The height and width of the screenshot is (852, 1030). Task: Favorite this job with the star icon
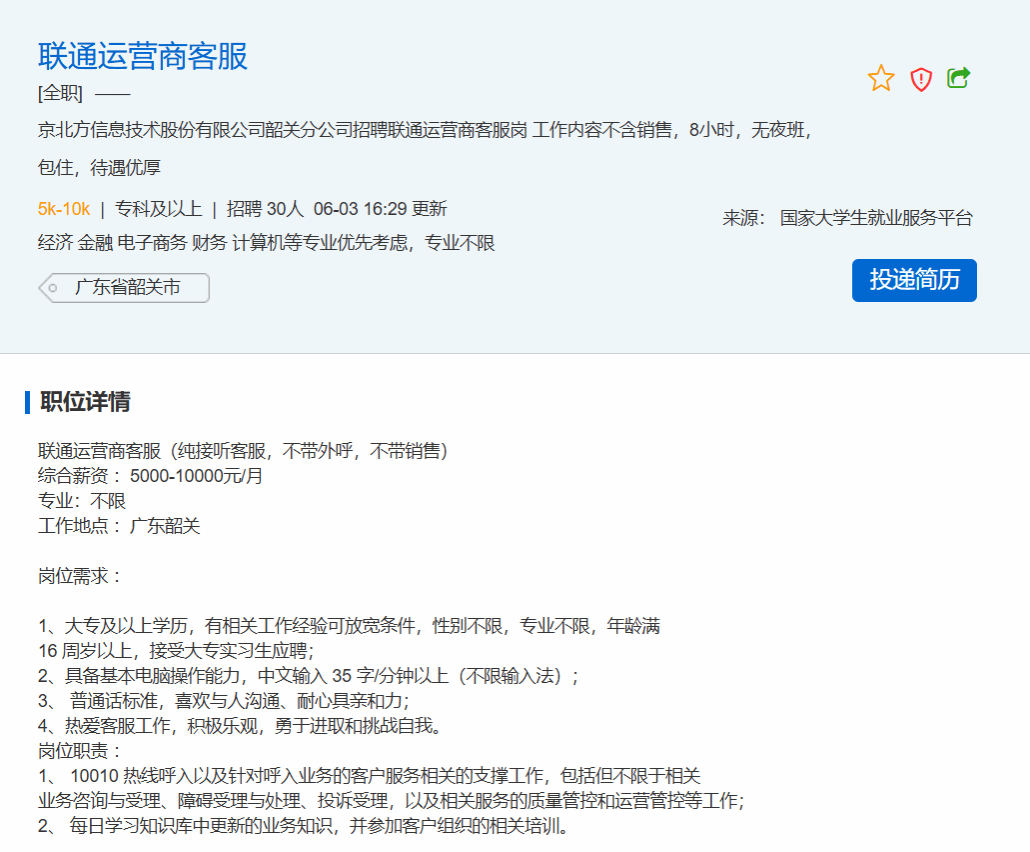[881, 79]
